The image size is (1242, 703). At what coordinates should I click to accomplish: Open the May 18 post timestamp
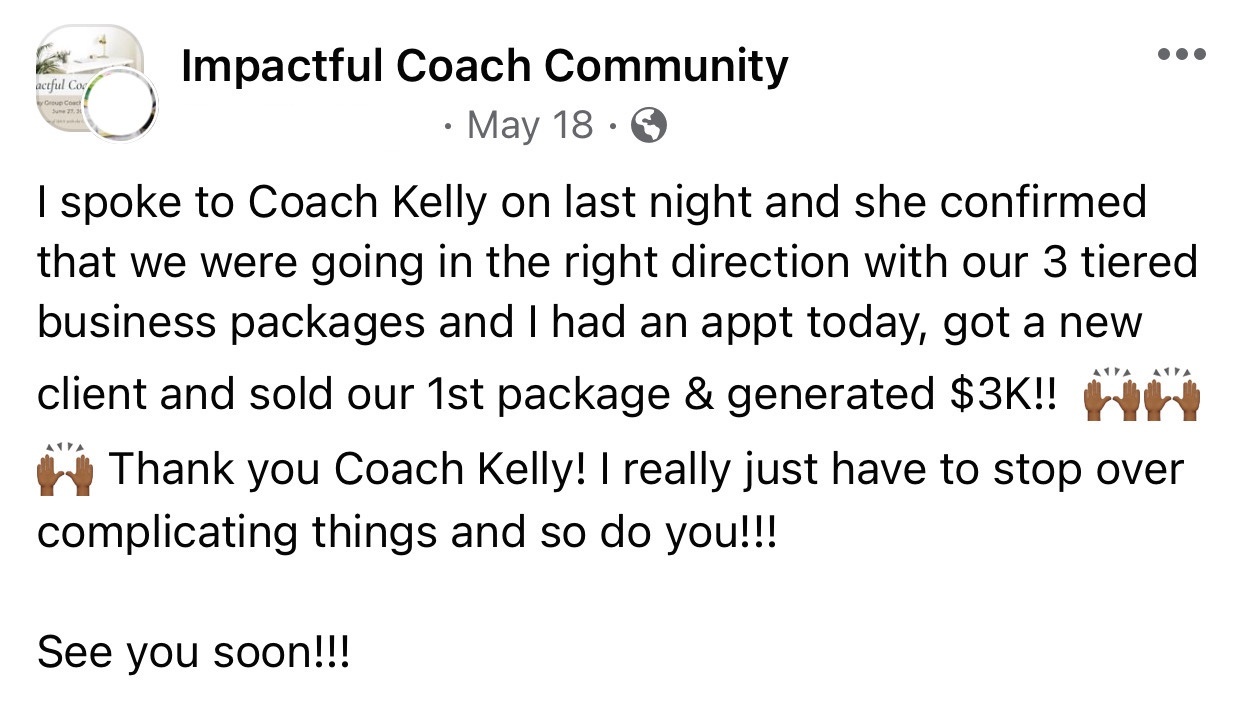tap(530, 126)
